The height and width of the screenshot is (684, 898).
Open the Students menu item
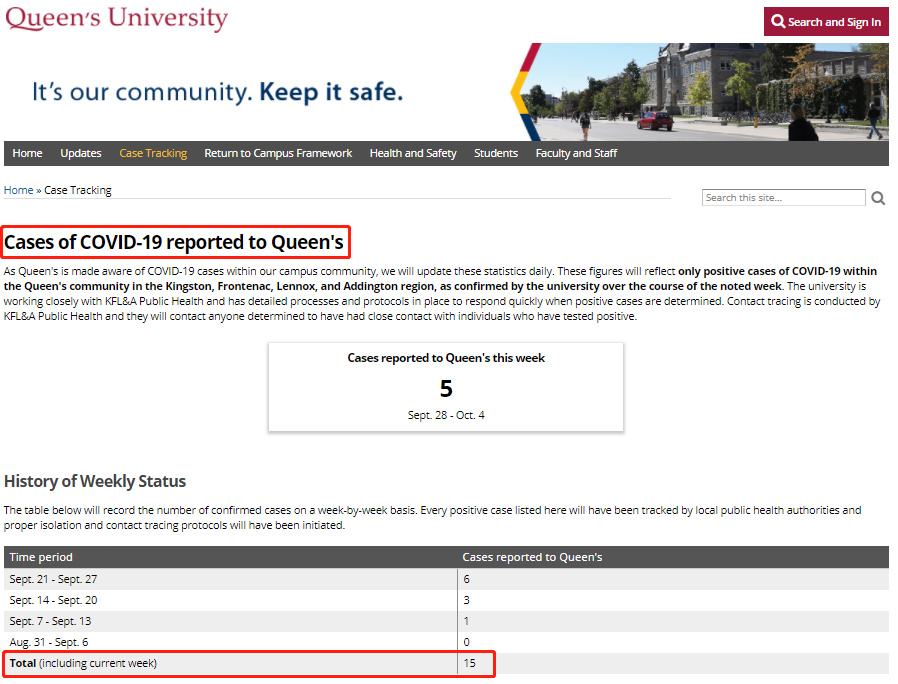click(496, 154)
